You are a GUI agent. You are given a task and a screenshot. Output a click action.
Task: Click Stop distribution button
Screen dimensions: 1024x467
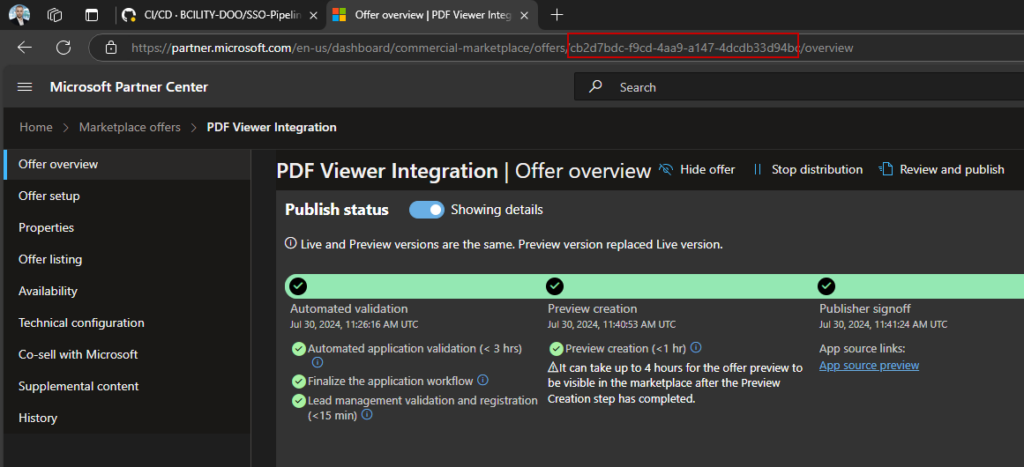[807, 169]
